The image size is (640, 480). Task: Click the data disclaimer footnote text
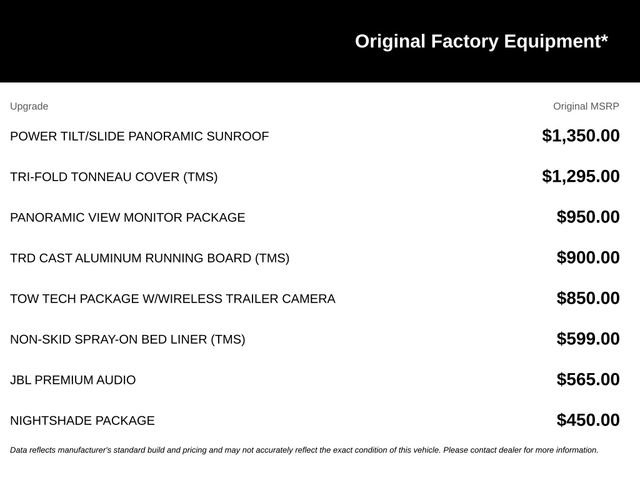click(304, 450)
